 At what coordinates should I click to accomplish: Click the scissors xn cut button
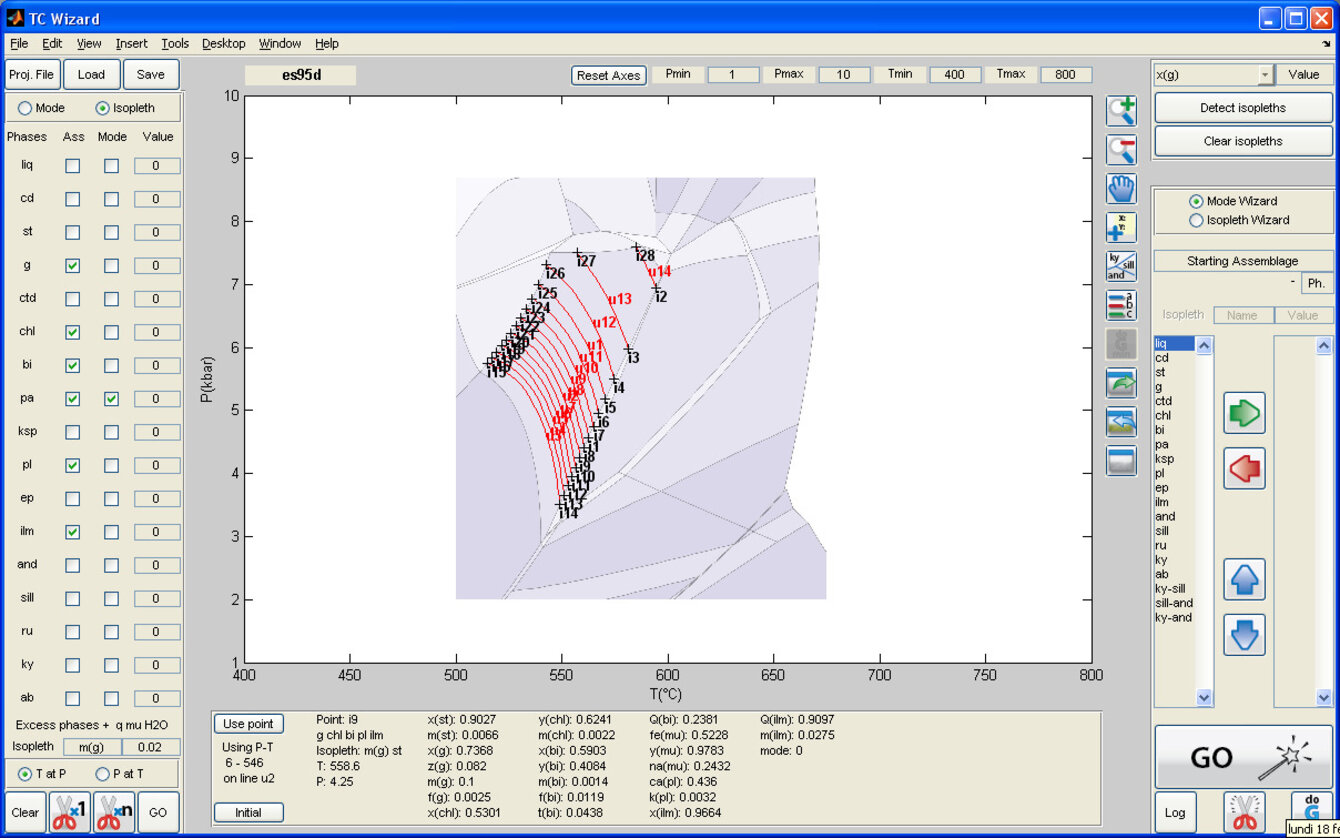114,812
